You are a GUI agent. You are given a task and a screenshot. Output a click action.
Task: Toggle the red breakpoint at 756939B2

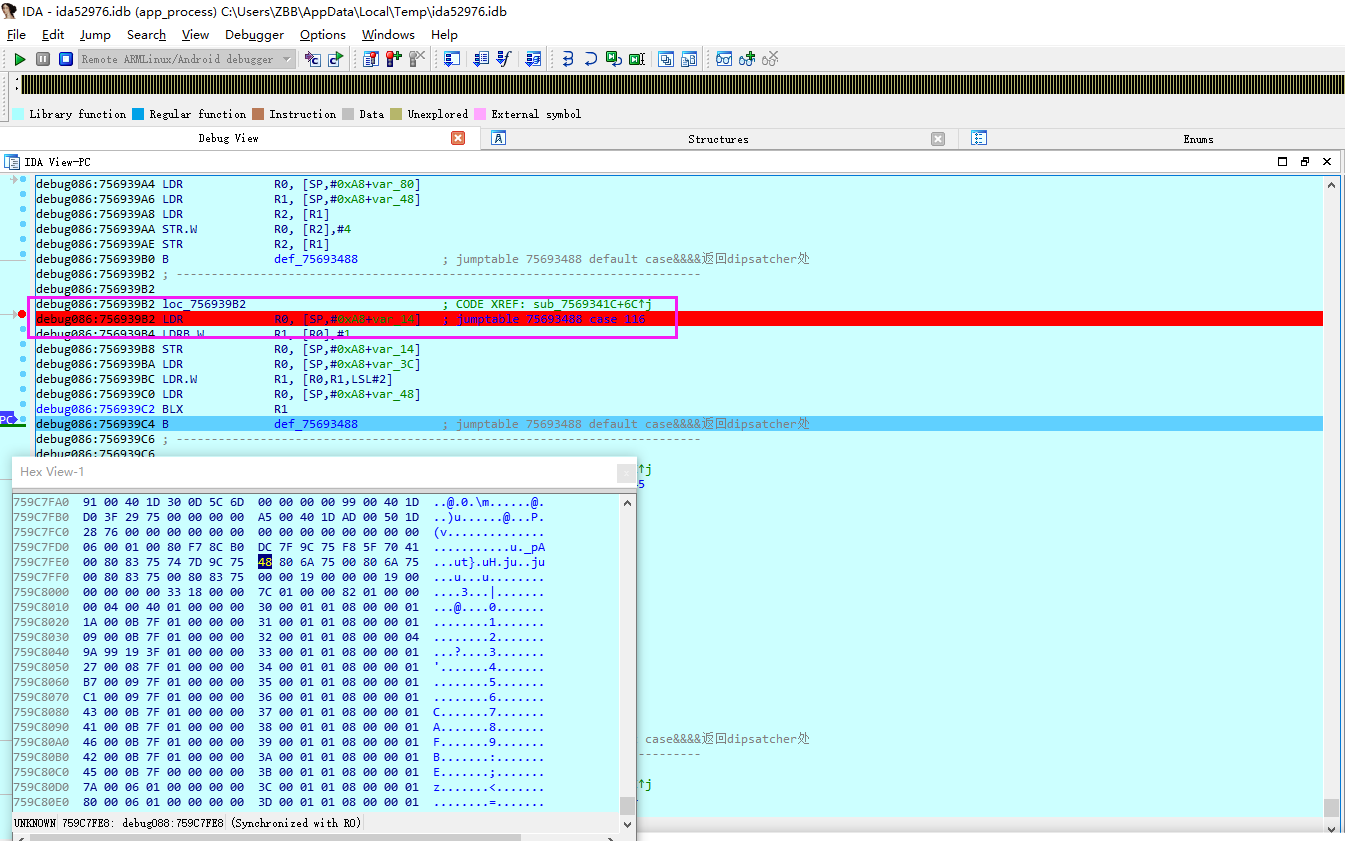(x=22, y=314)
